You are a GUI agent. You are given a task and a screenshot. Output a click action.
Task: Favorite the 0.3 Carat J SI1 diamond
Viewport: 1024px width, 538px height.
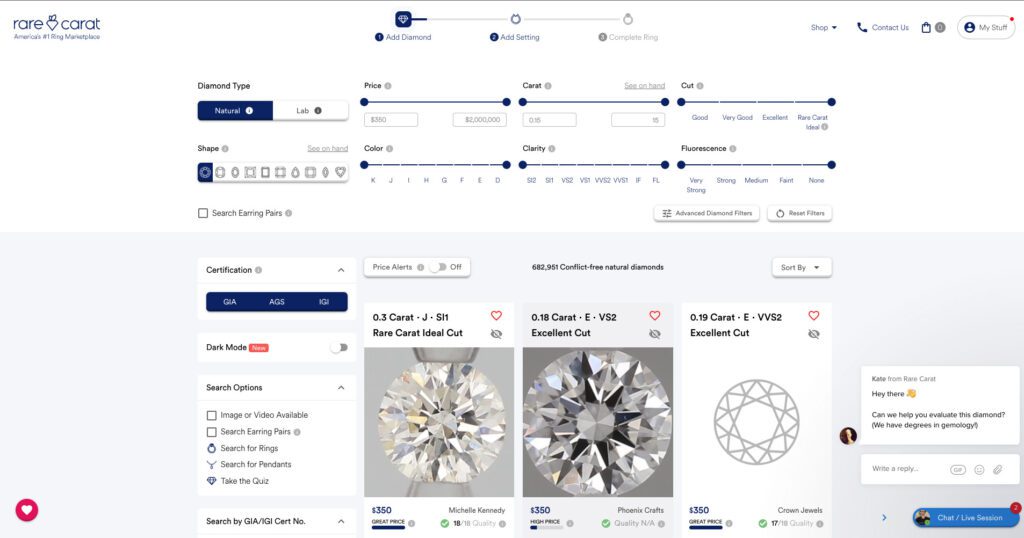[x=496, y=316]
